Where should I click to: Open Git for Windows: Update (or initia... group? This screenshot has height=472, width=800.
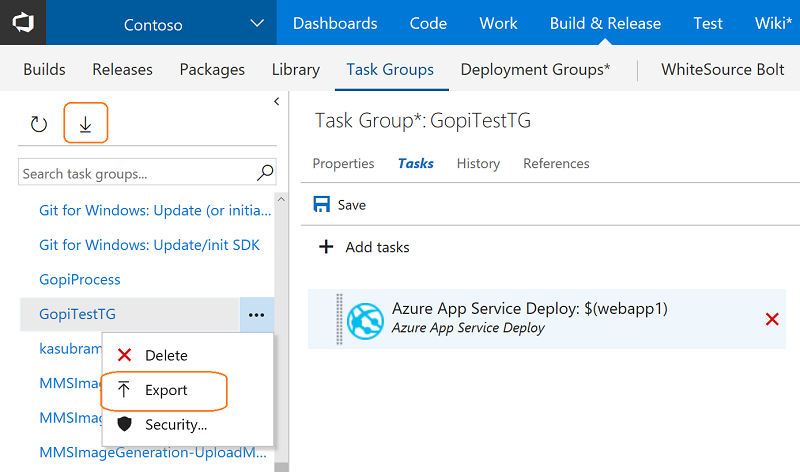coord(155,210)
